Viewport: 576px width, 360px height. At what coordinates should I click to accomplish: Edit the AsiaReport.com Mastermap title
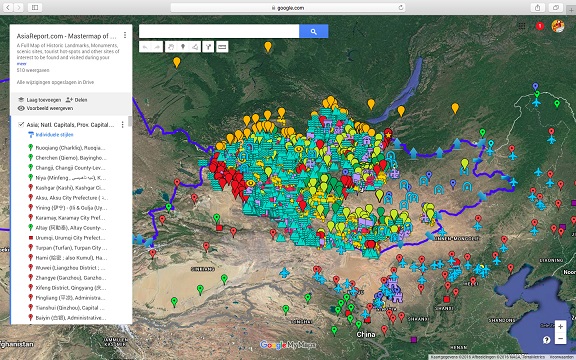coord(66,36)
